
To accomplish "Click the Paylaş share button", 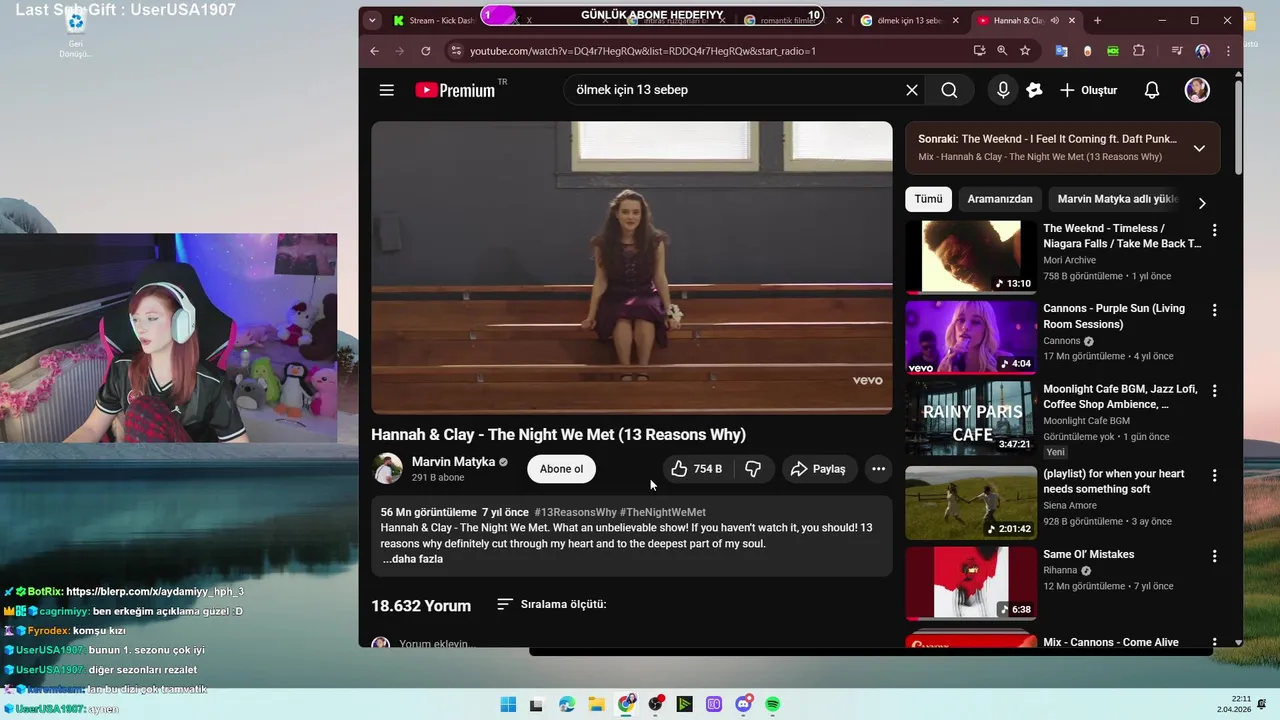I will [819, 469].
